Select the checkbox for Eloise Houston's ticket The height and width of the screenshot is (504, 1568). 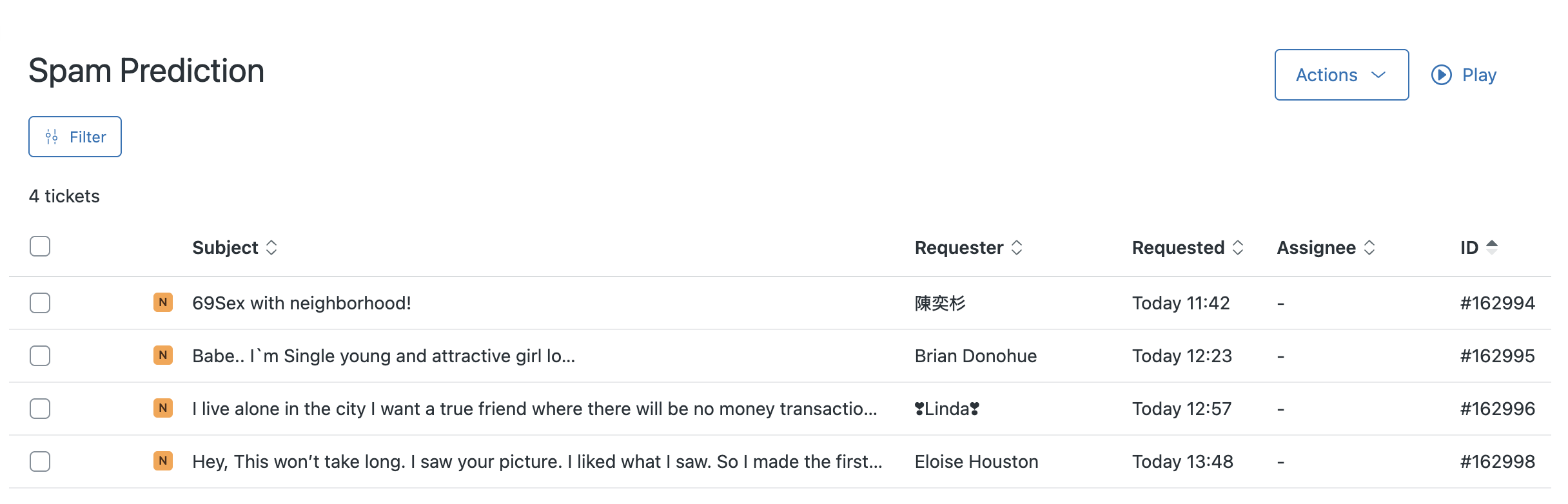[40, 461]
